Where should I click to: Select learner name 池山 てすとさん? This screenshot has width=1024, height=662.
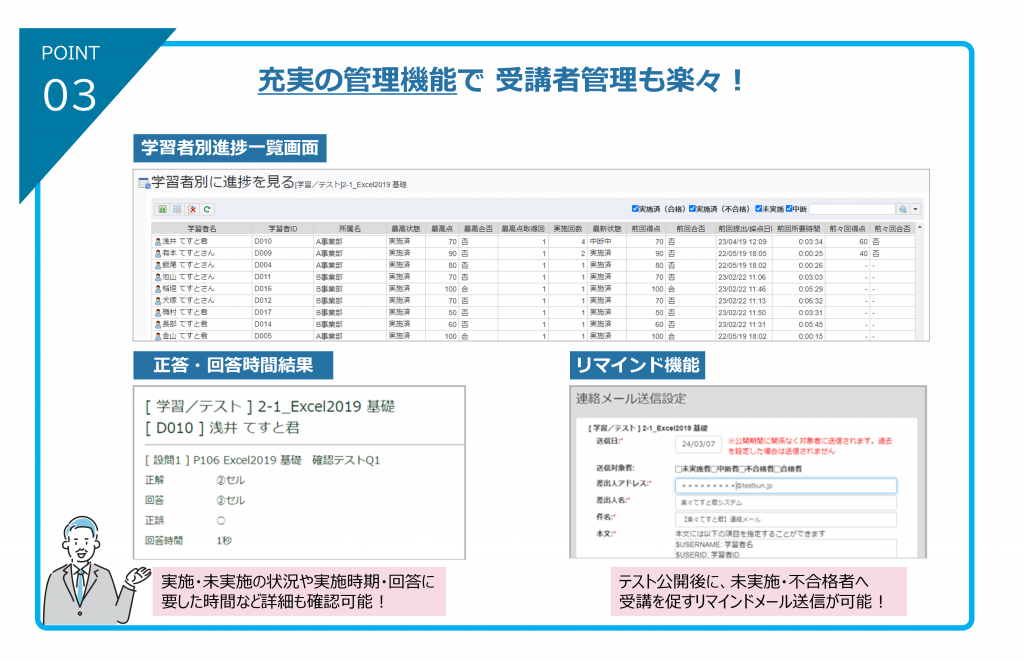pos(188,277)
